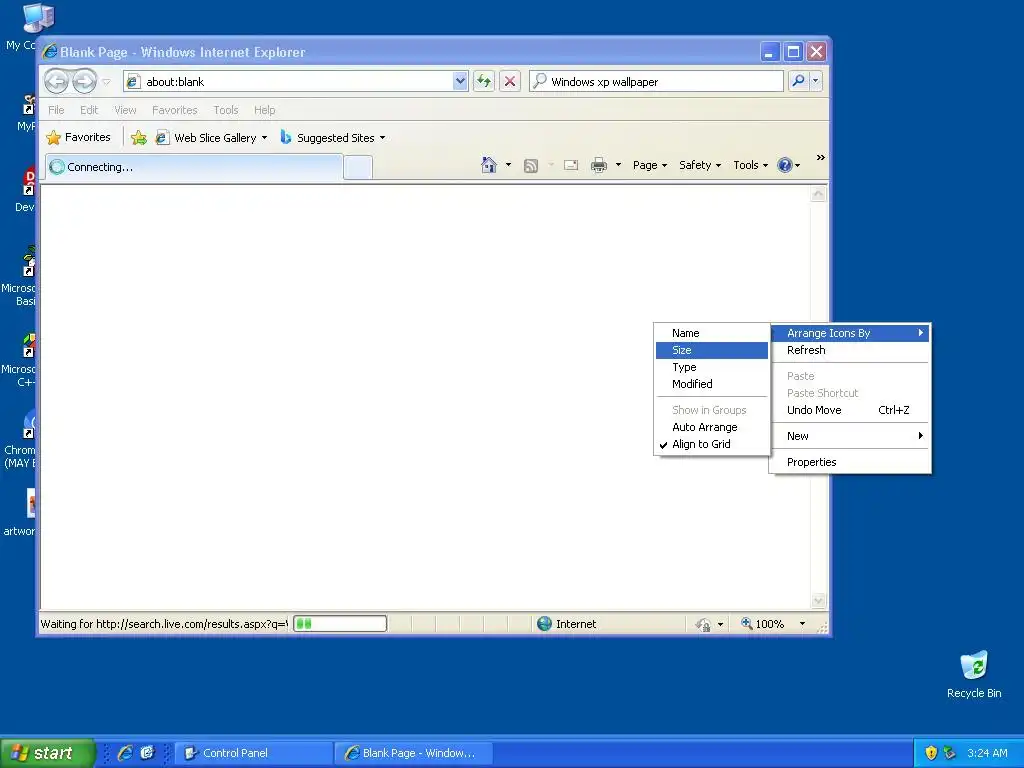Open the Safety command menu
This screenshot has height=768, width=1024.
[699, 165]
